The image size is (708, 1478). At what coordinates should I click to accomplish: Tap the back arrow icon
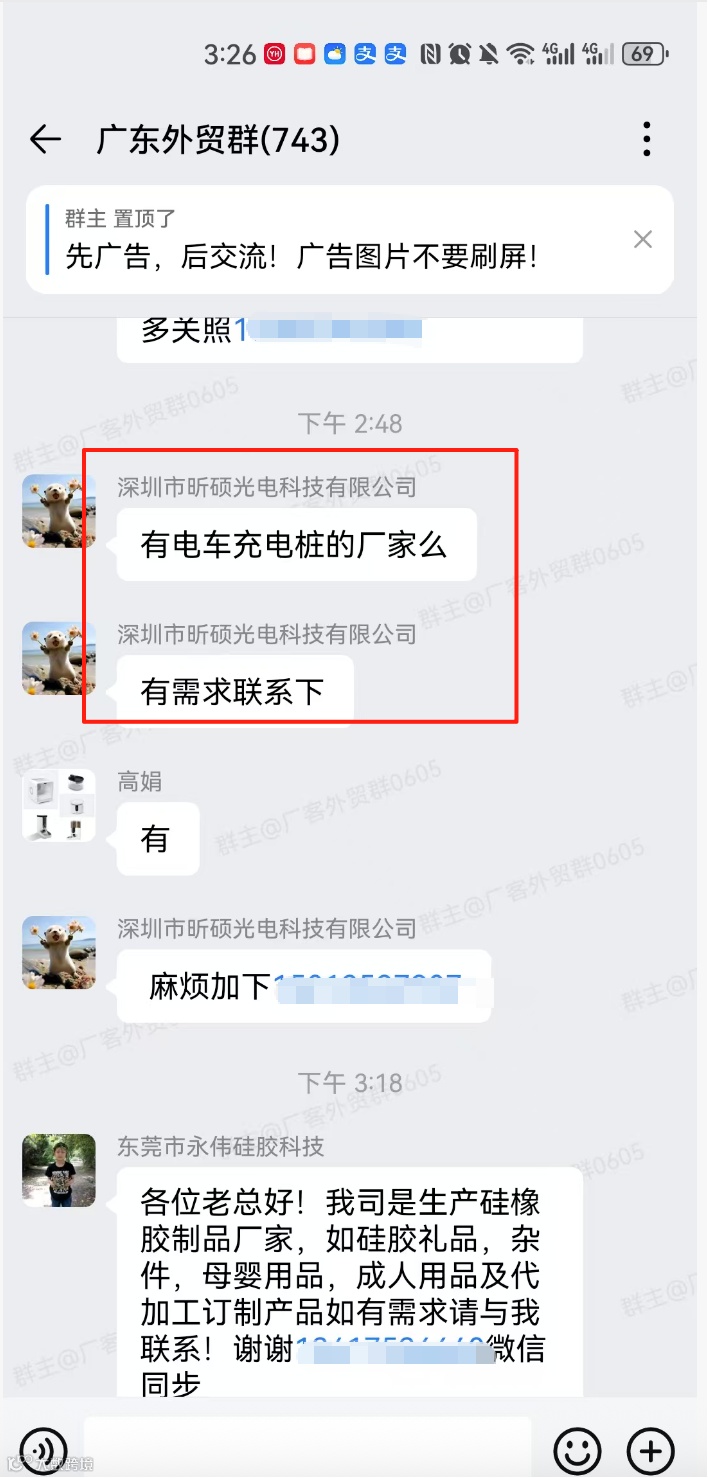coord(45,140)
